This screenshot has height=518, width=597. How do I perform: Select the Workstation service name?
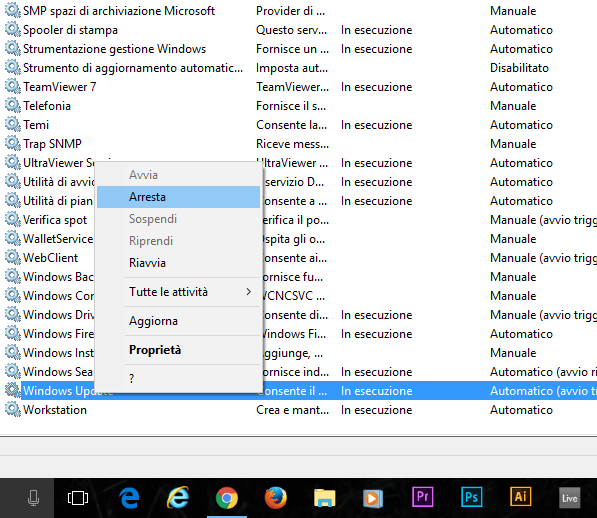55,410
